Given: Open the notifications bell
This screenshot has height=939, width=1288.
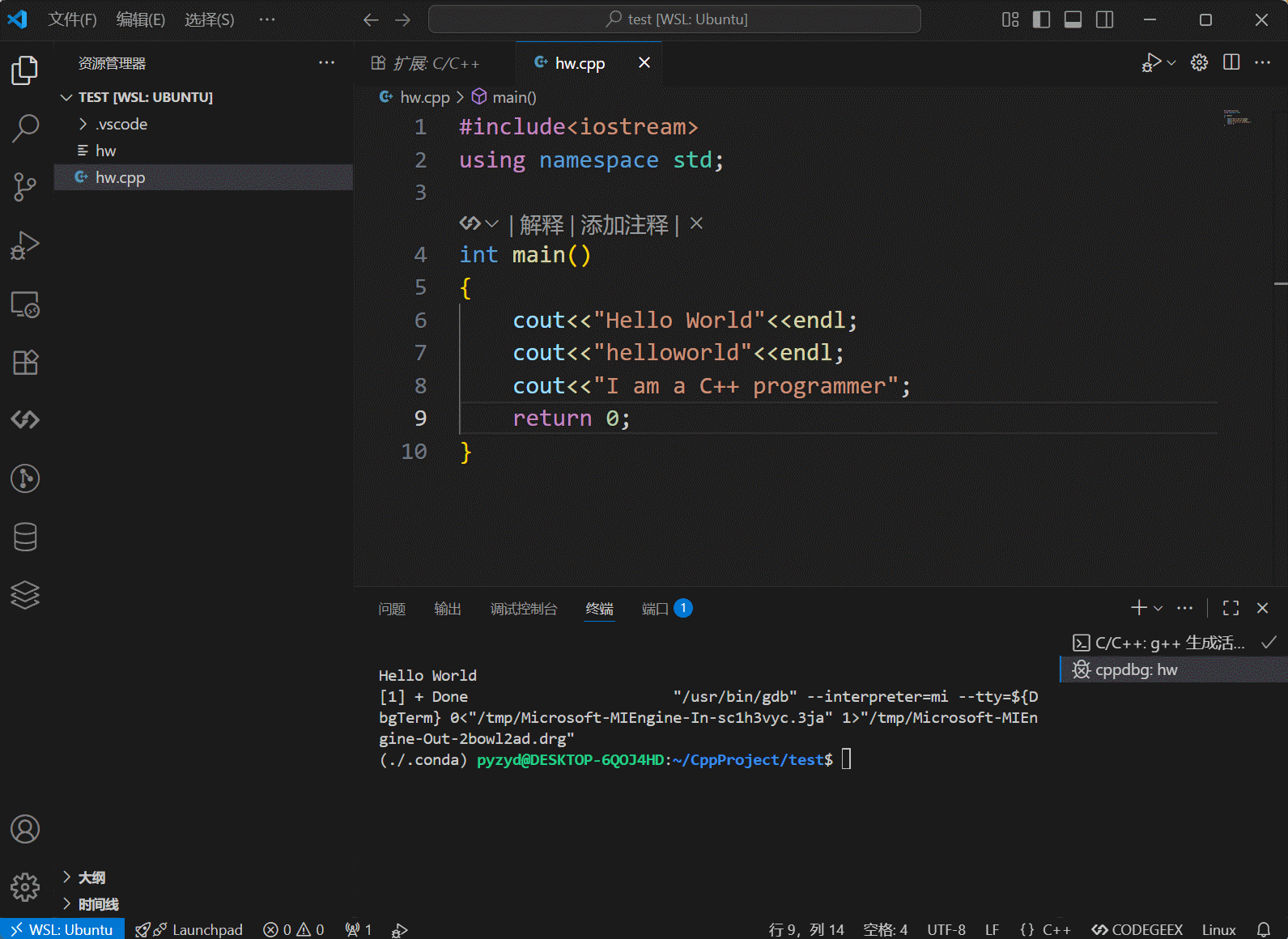Looking at the screenshot, I should tap(1264, 929).
